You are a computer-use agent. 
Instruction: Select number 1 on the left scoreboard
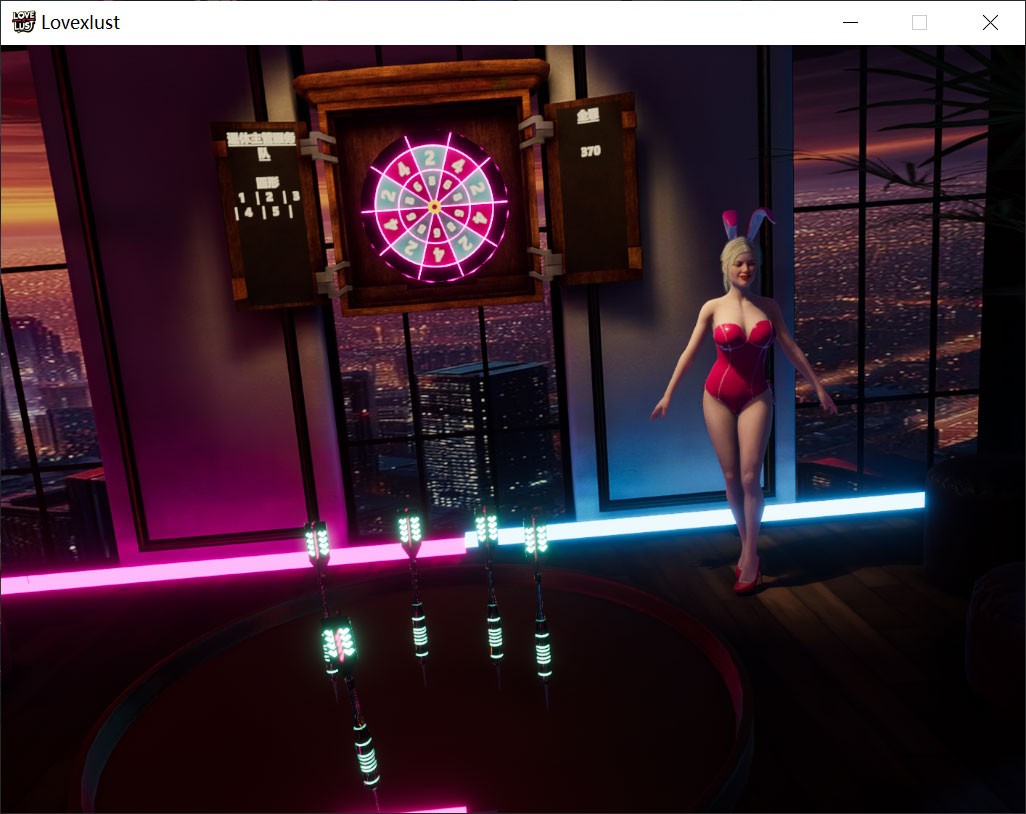coord(241,197)
